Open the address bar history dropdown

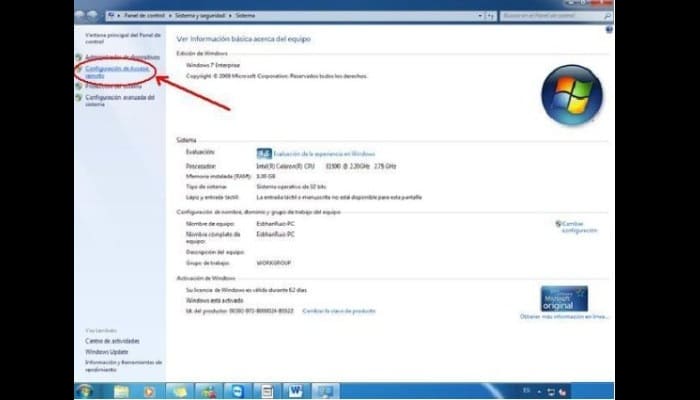click(480, 16)
